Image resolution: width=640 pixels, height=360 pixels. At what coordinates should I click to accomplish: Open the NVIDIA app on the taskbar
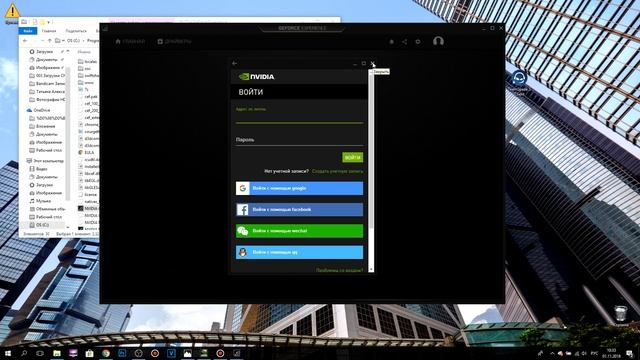[204, 353]
